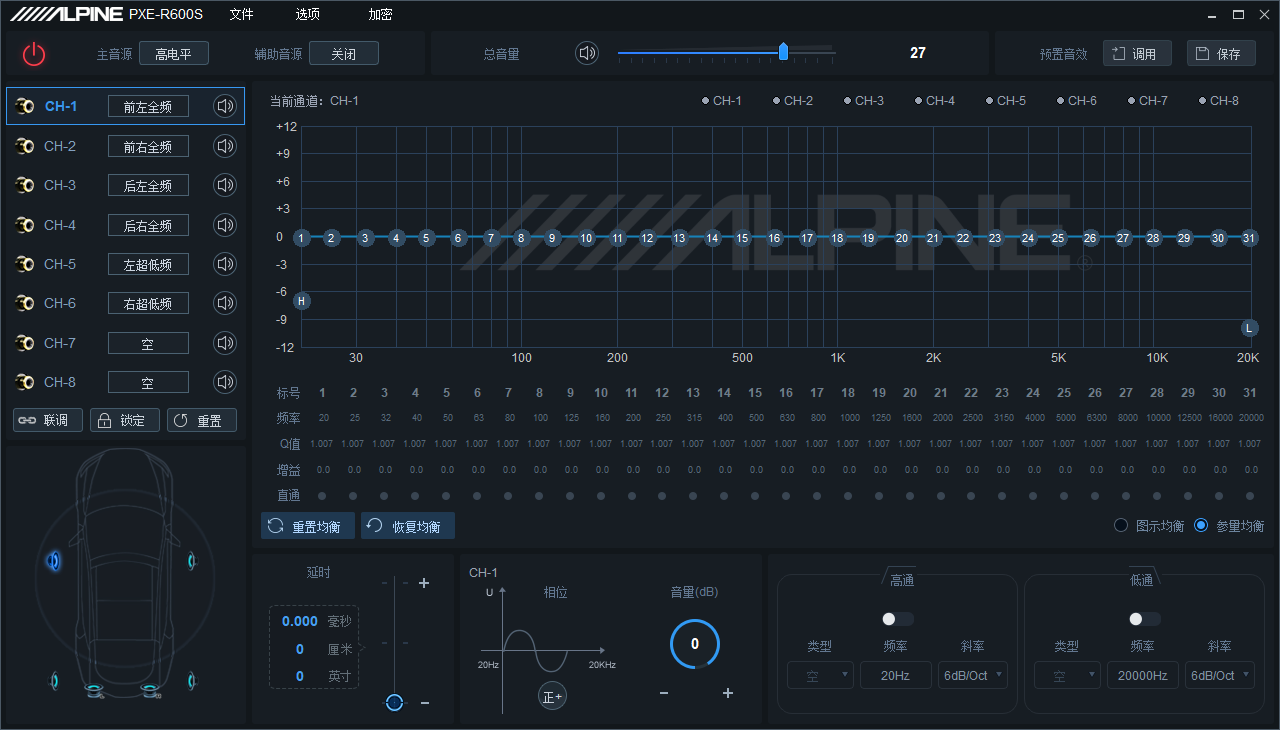
Task: Mute the CH-8 channel speaker
Action: [x=225, y=382]
